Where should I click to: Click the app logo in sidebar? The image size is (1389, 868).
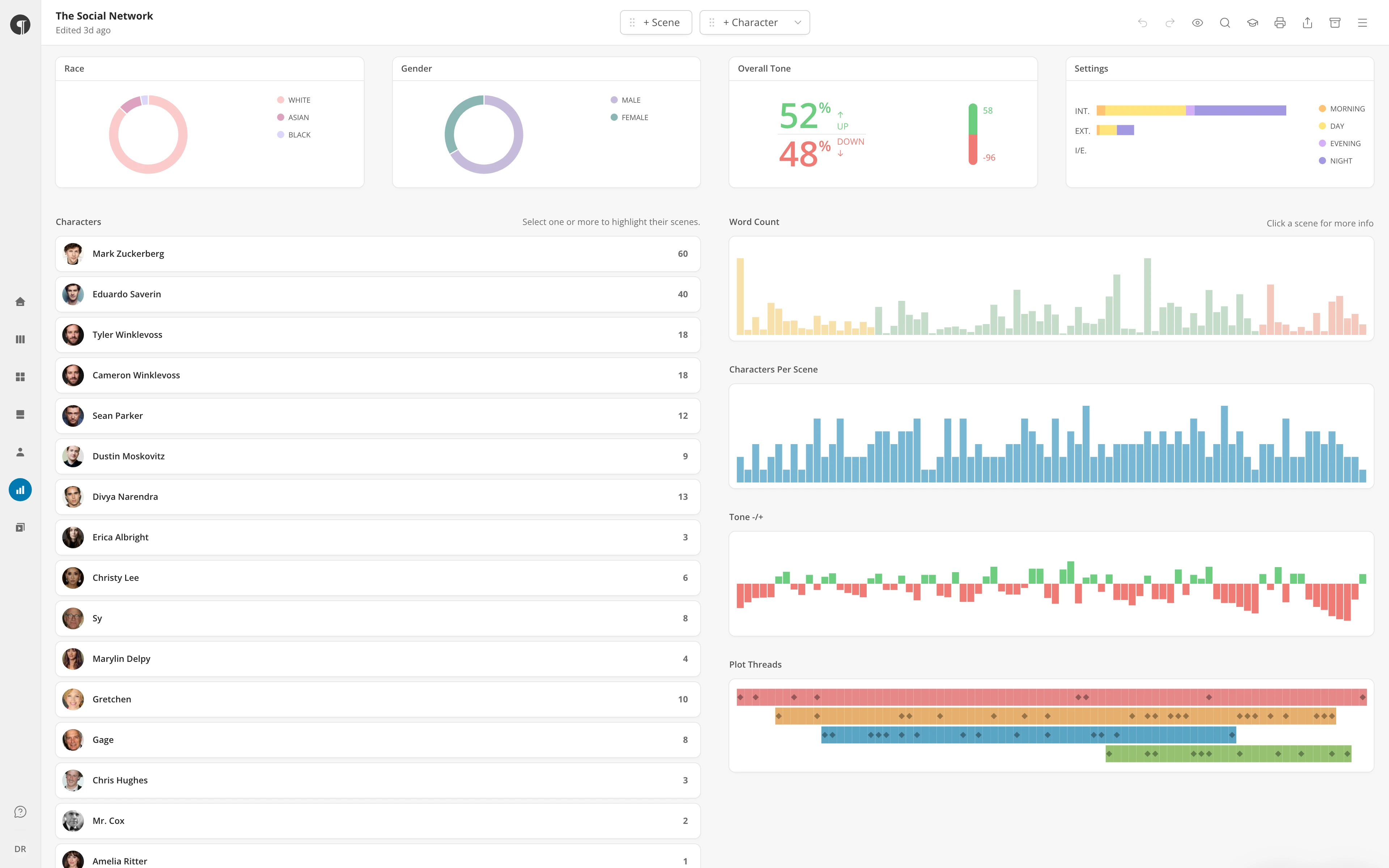point(20,25)
